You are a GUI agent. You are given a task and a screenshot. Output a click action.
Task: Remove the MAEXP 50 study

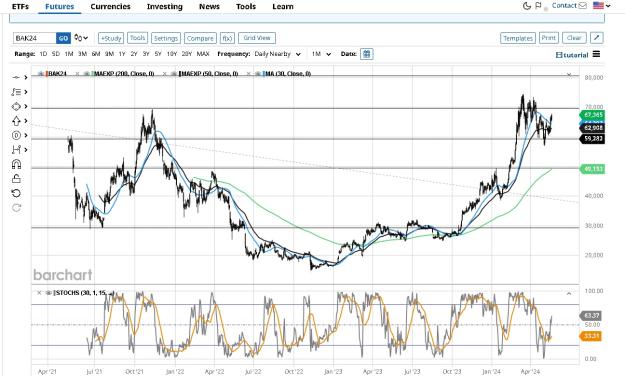164,74
